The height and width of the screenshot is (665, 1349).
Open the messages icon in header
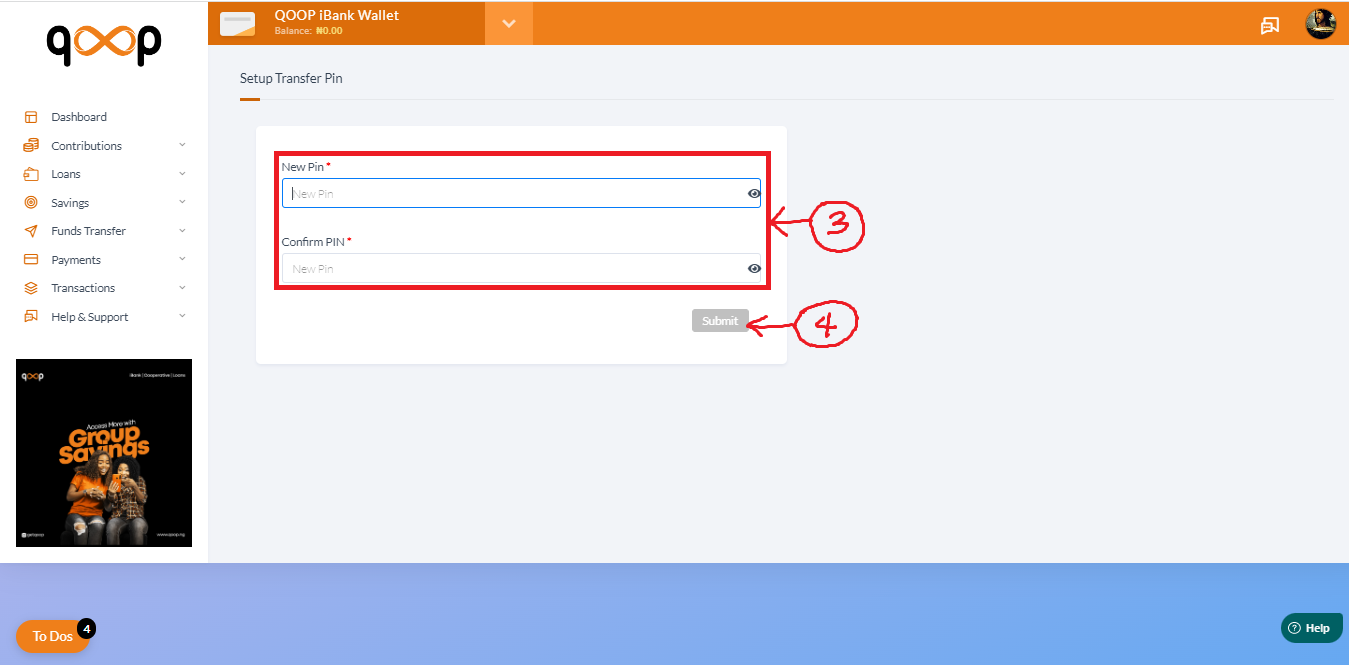[1270, 25]
